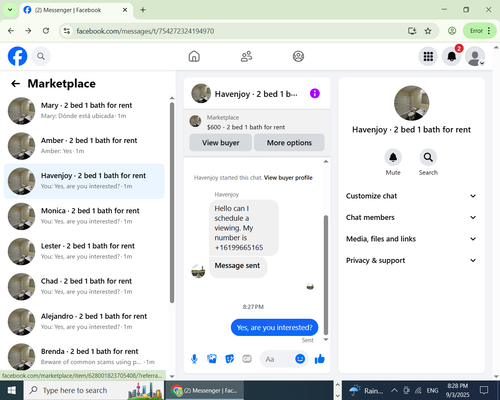Close the Messenger | Facebook tab
500x400 pixels.
click(x=125, y=10)
